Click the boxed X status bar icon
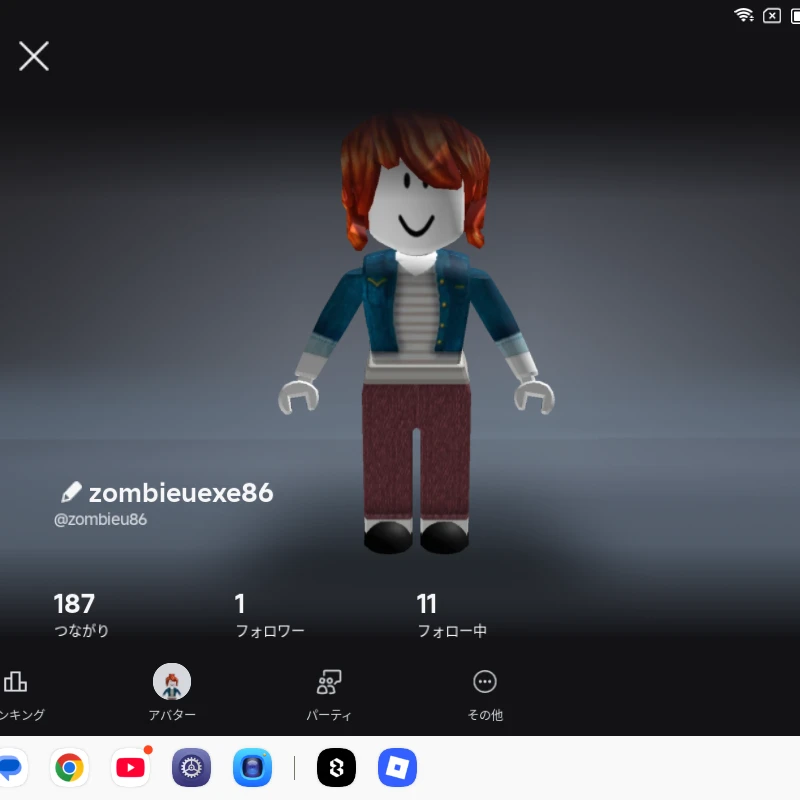This screenshot has width=800, height=800. click(x=772, y=16)
